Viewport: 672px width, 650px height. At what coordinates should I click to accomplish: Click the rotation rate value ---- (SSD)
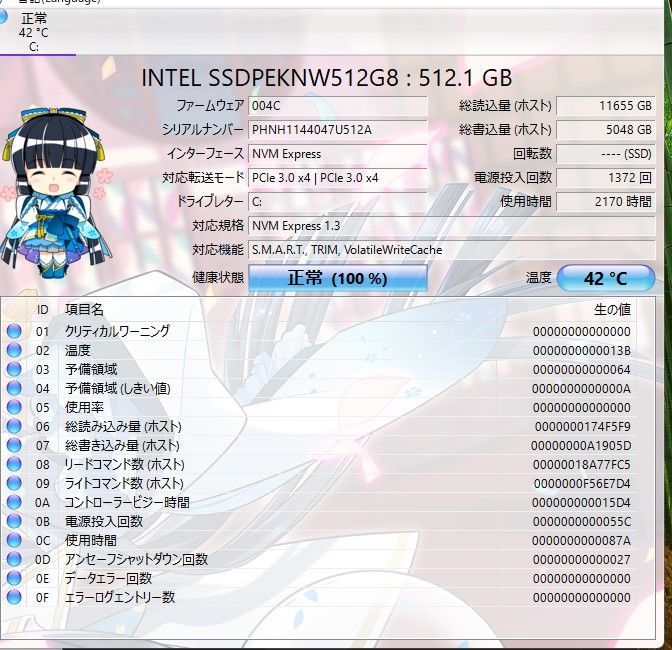(x=606, y=154)
